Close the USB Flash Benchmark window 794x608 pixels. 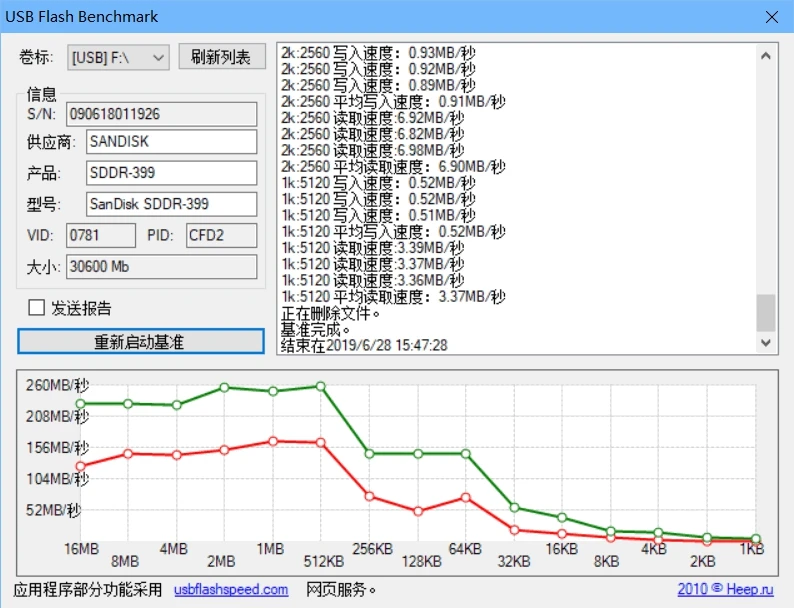tap(770, 17)
